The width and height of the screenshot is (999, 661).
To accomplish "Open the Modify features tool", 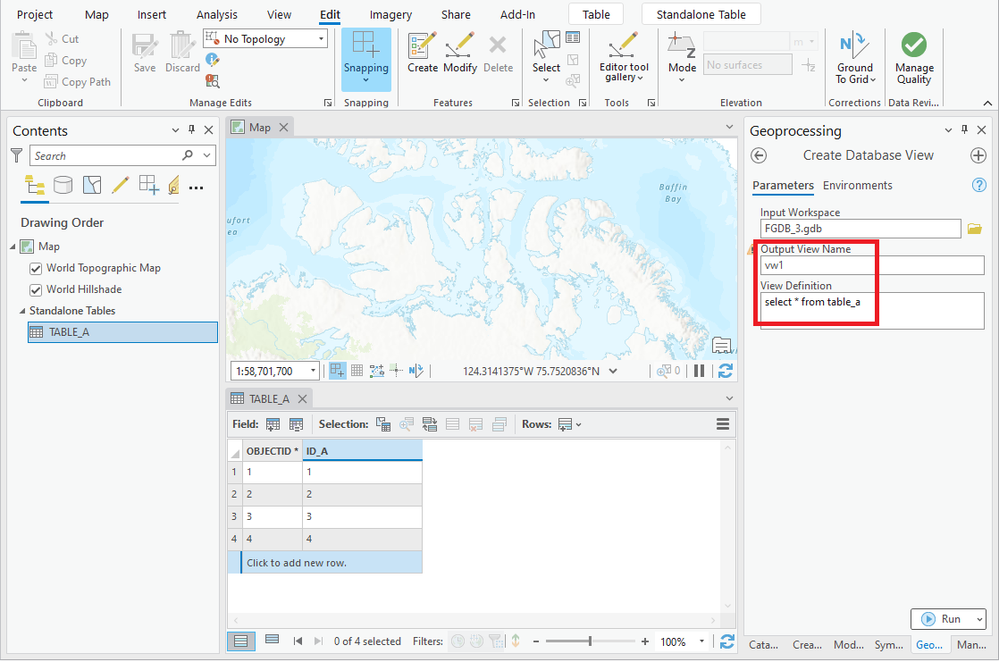I will point(459,53).
